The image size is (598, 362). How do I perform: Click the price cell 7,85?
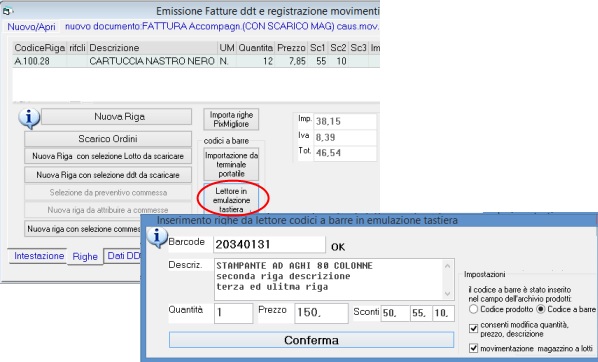(x=291, y=61)
